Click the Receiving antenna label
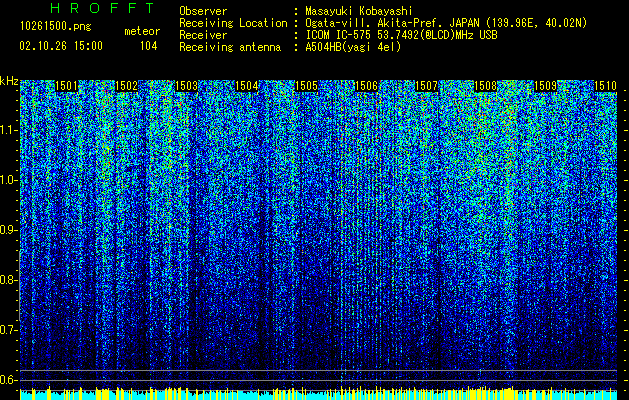 [x=230, y=47]
